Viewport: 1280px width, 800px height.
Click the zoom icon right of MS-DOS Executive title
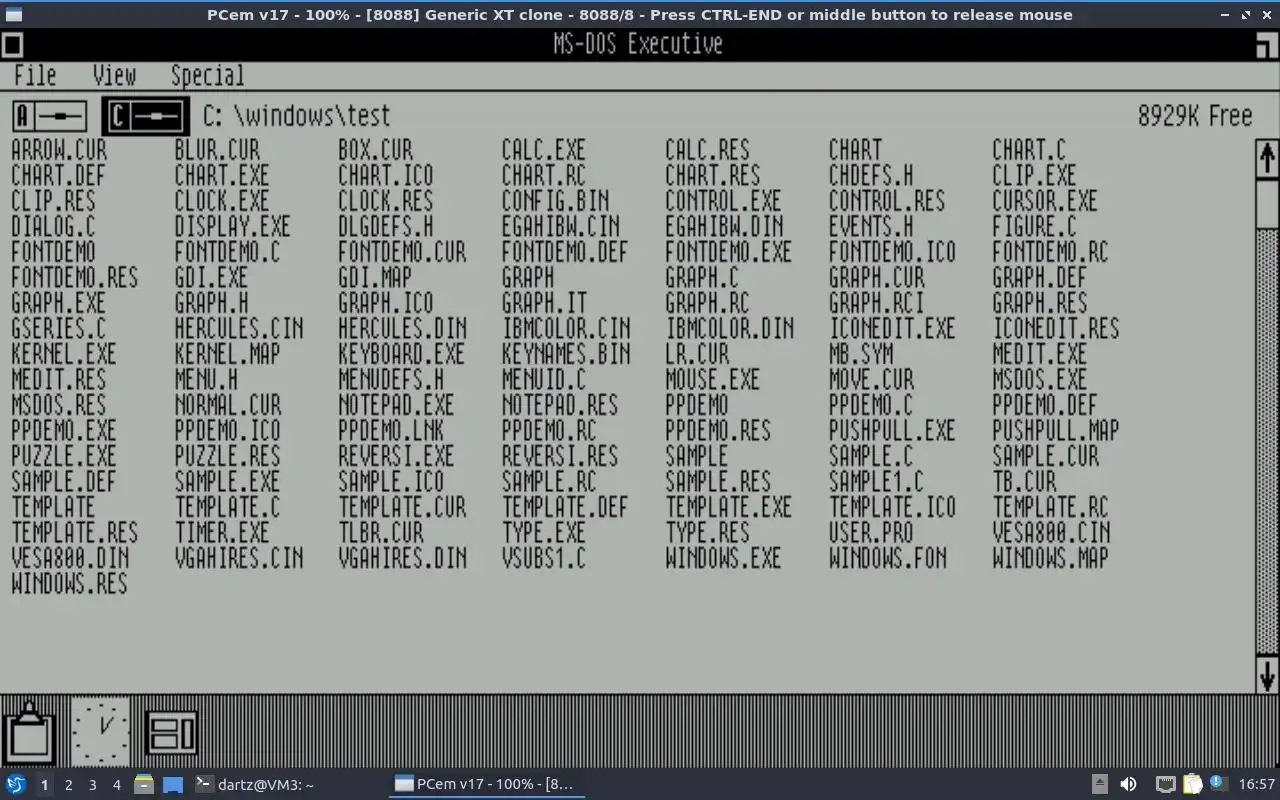(1267, 45)
